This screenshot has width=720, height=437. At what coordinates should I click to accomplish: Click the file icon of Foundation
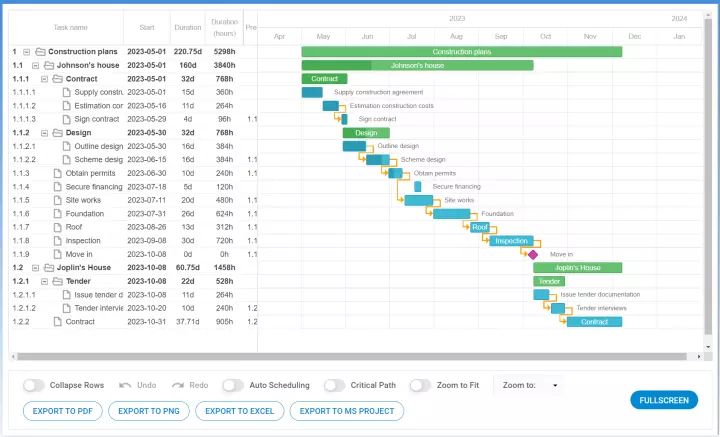coord(57,214)
